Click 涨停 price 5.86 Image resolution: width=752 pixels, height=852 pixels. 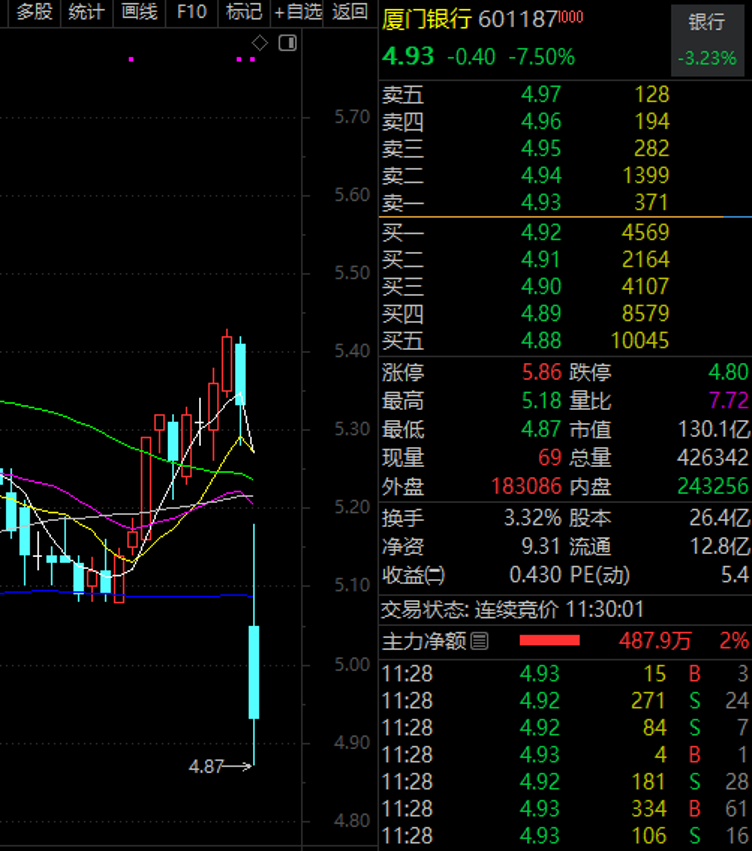(542, 373)
